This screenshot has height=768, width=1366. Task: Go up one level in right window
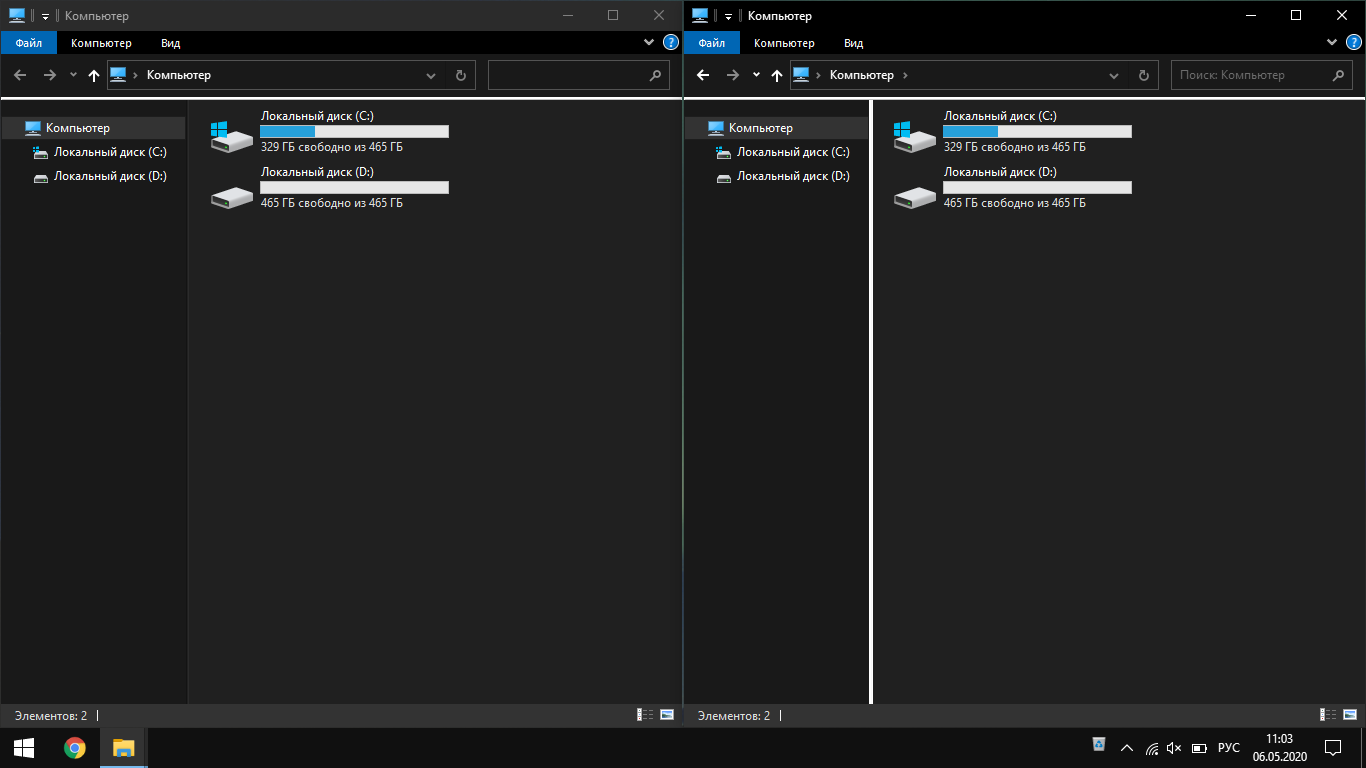pos(777,75)
